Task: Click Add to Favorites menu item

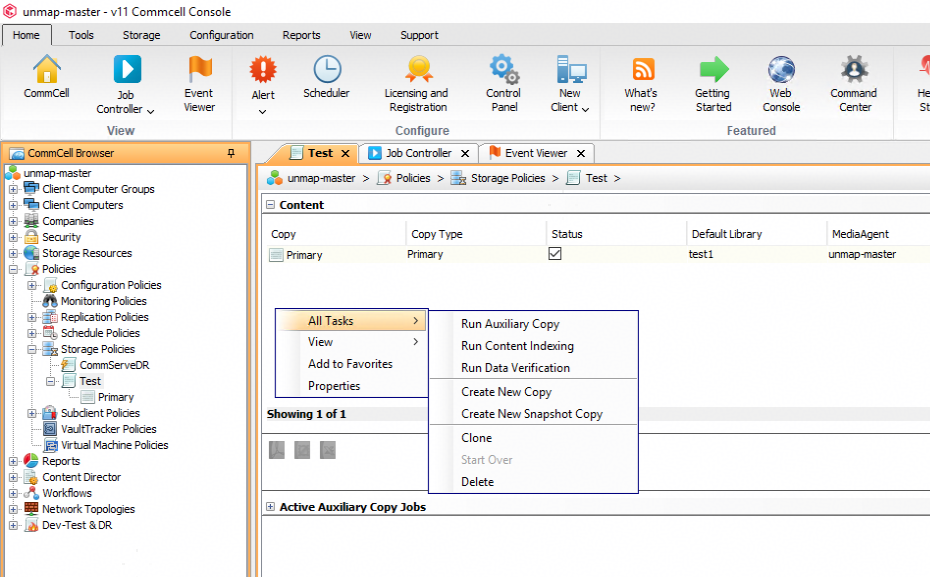Action: [x=352, y=364]
